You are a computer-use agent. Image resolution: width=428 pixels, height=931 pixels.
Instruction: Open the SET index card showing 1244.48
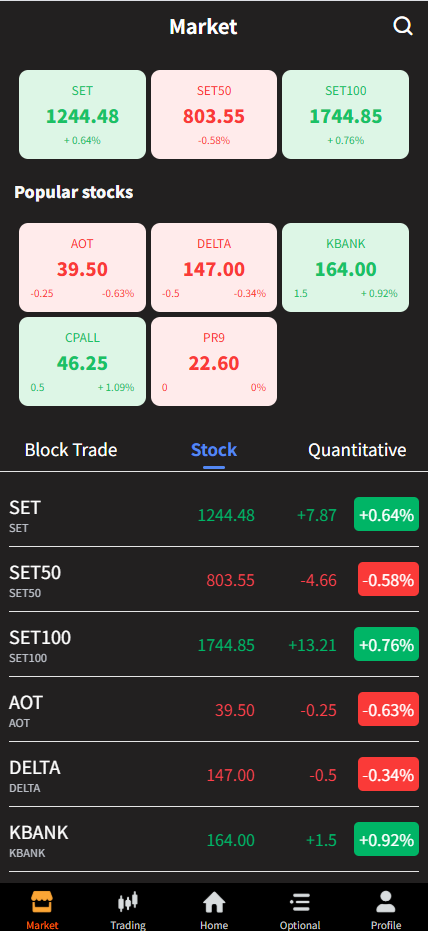[x=83, y=115]
